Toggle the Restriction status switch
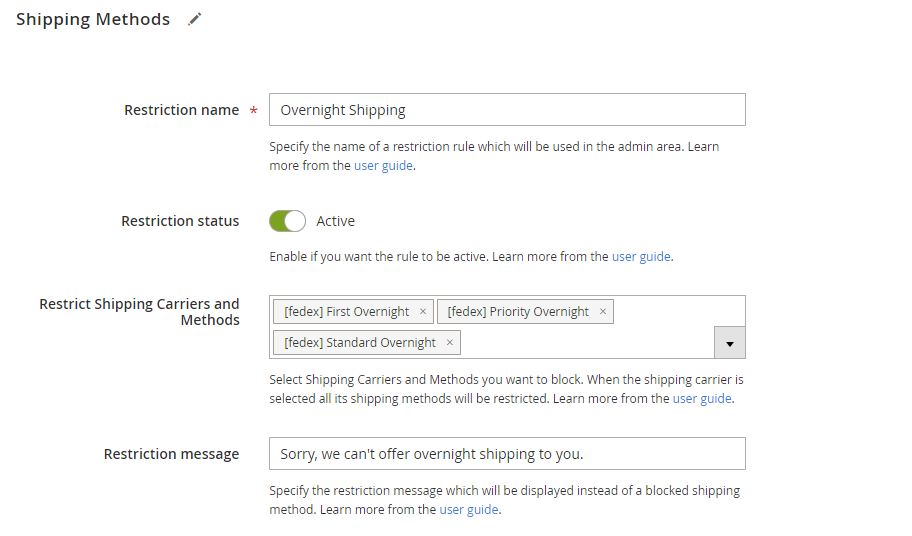 pyautogui.click(x=287, y=221)
